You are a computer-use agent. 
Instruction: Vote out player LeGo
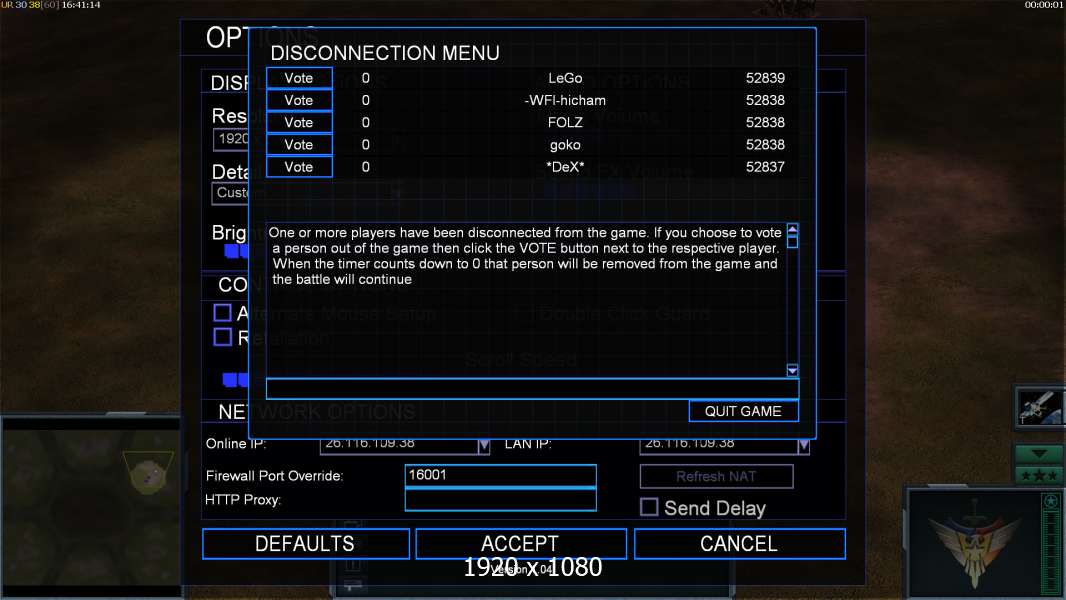[299, 77]
